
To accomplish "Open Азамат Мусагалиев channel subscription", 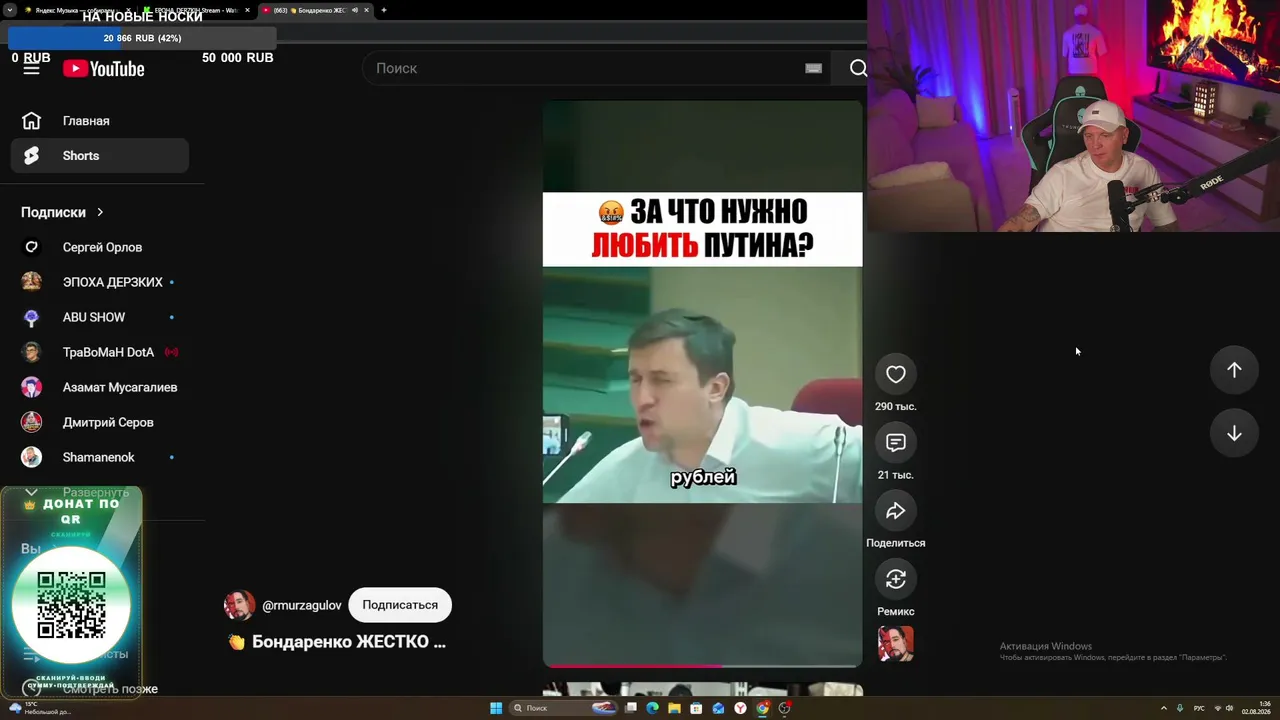I will 100,387.
